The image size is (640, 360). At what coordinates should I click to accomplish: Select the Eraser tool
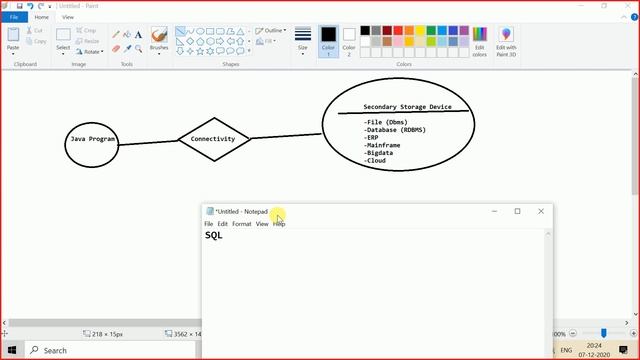point(116,49)
